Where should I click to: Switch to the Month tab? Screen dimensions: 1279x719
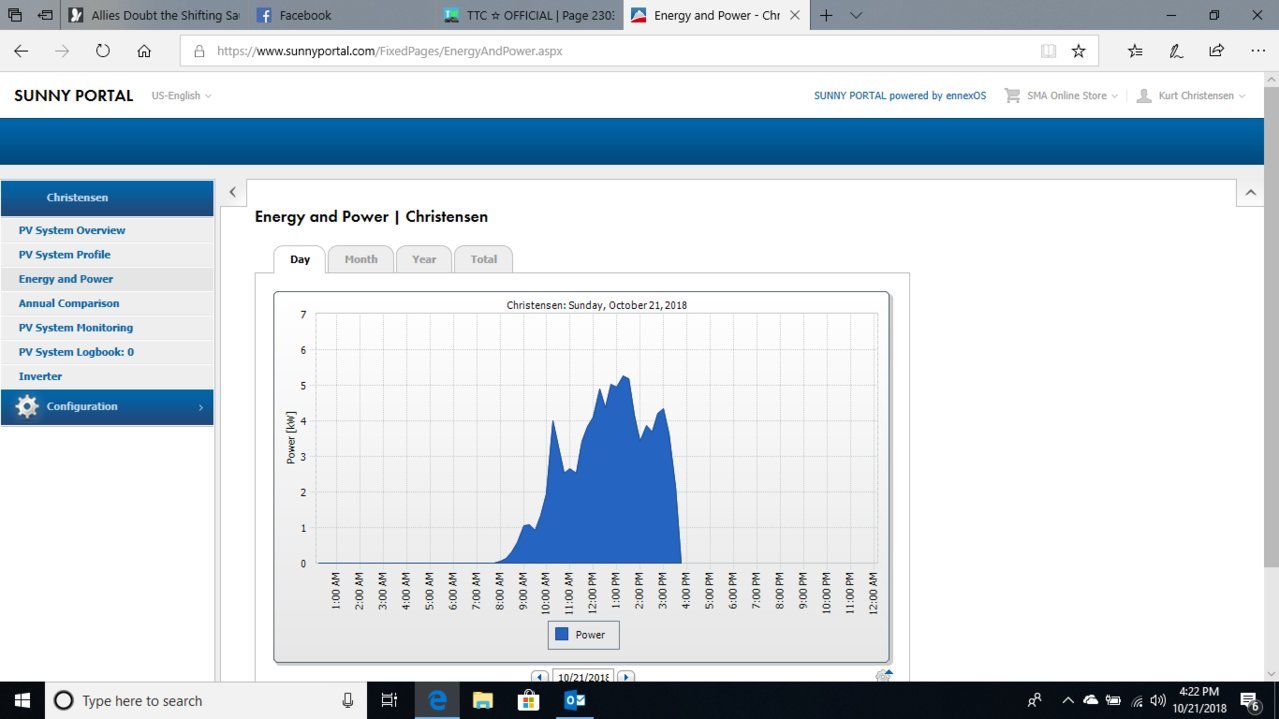pos(361,259)
